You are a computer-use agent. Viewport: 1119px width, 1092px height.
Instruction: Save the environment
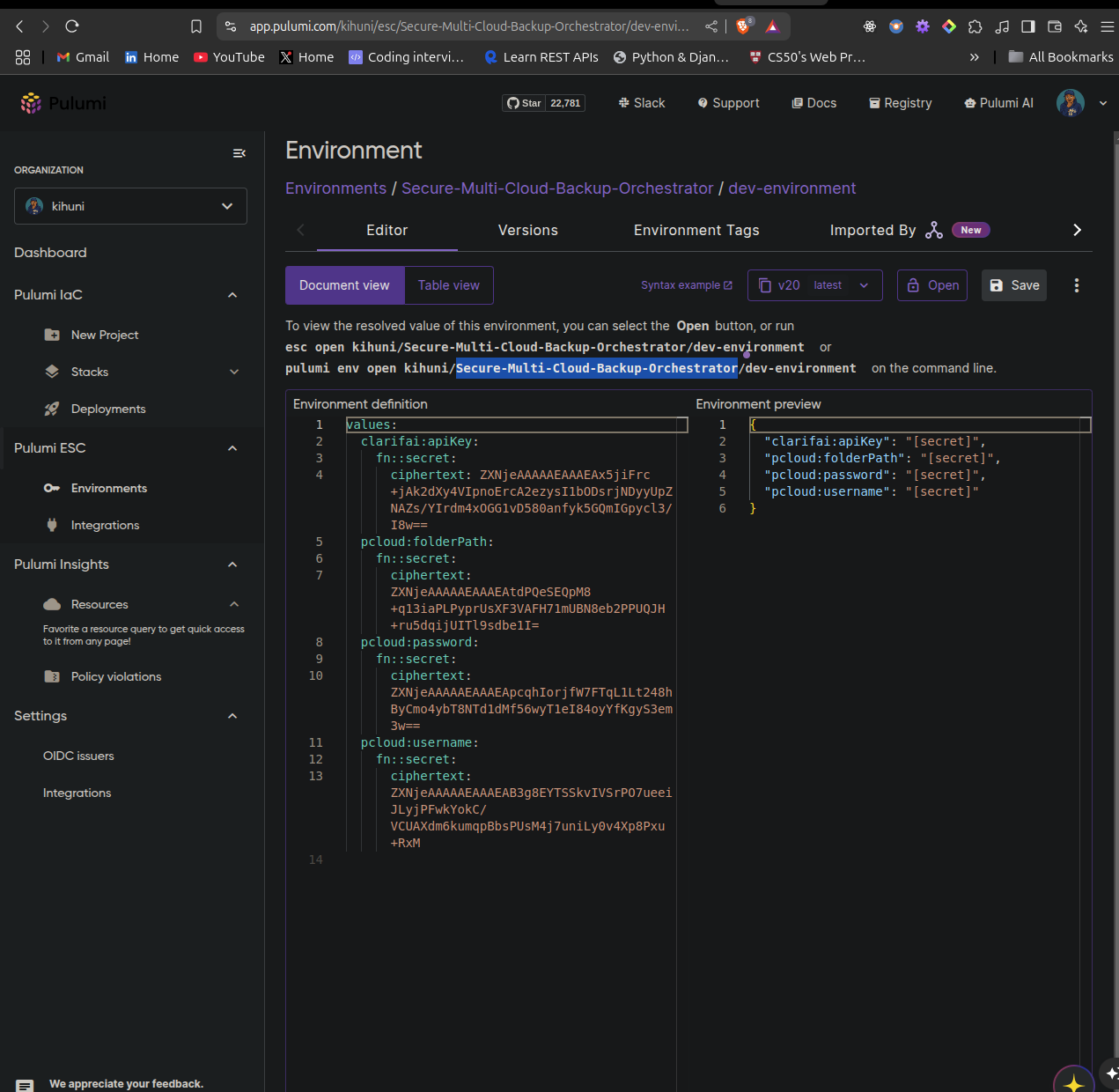pyautogui.click(x=1014, y=285)
